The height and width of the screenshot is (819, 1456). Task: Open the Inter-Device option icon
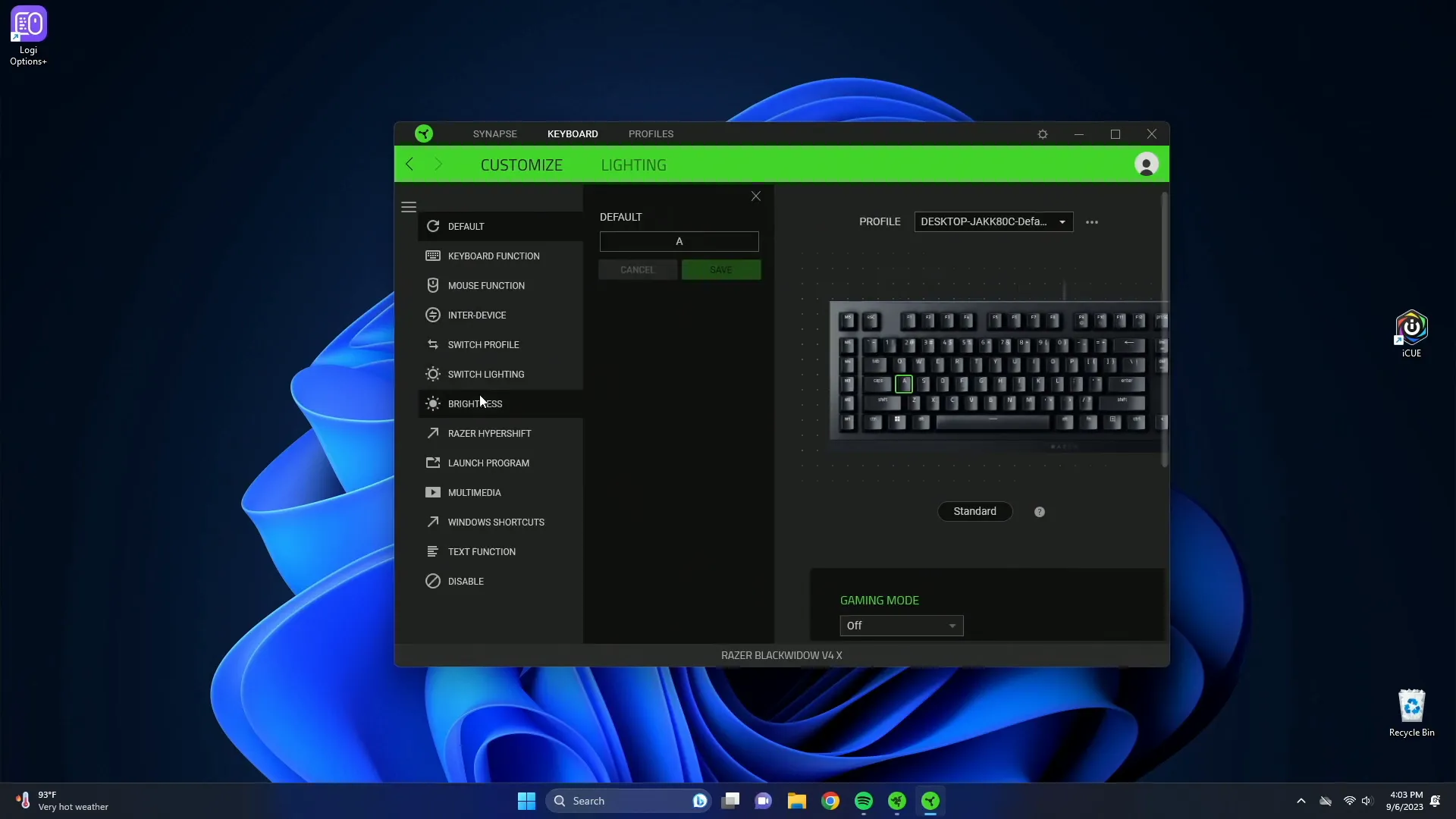coord(433,315)
